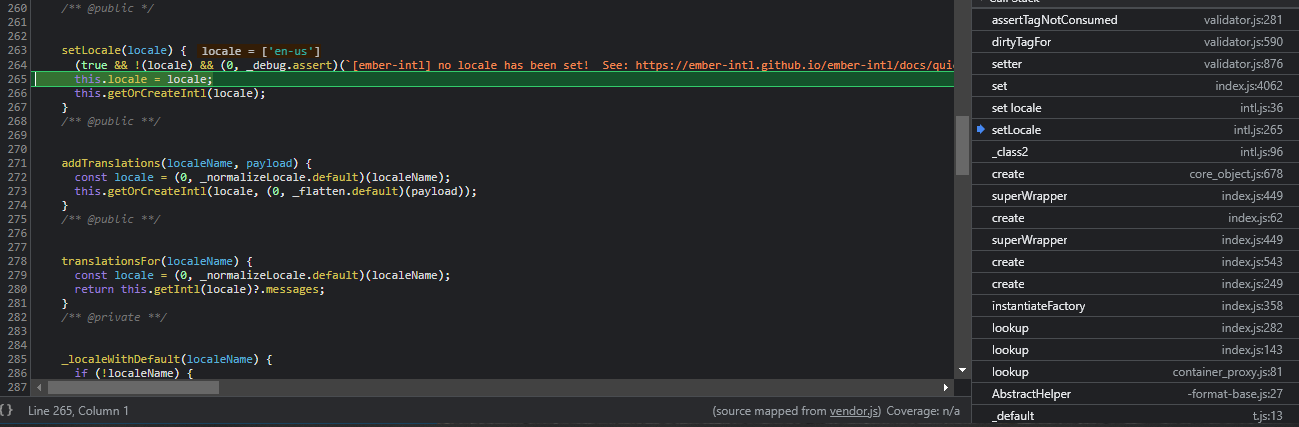Set a breakpoint on line number 279

[15, 275]
